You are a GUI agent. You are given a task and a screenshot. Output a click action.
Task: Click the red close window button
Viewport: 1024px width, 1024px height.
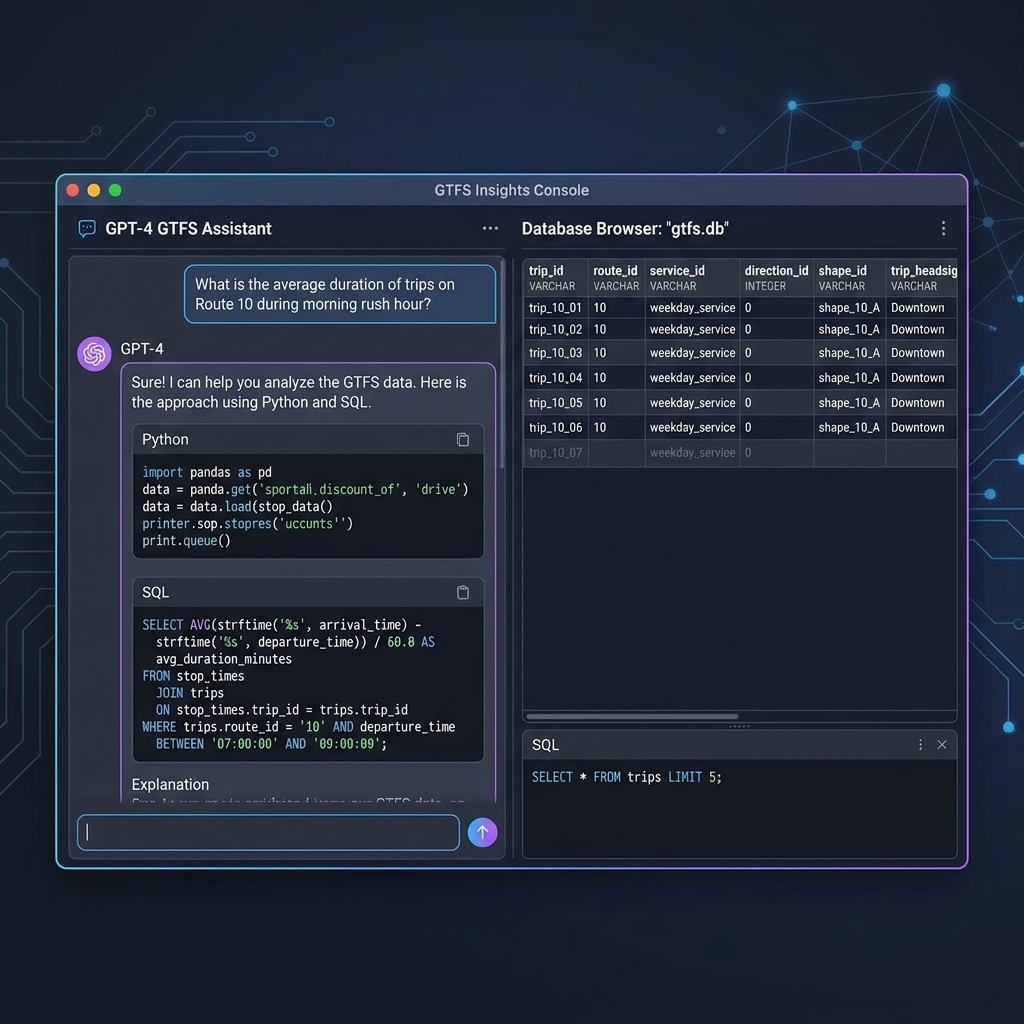(72, 190)
